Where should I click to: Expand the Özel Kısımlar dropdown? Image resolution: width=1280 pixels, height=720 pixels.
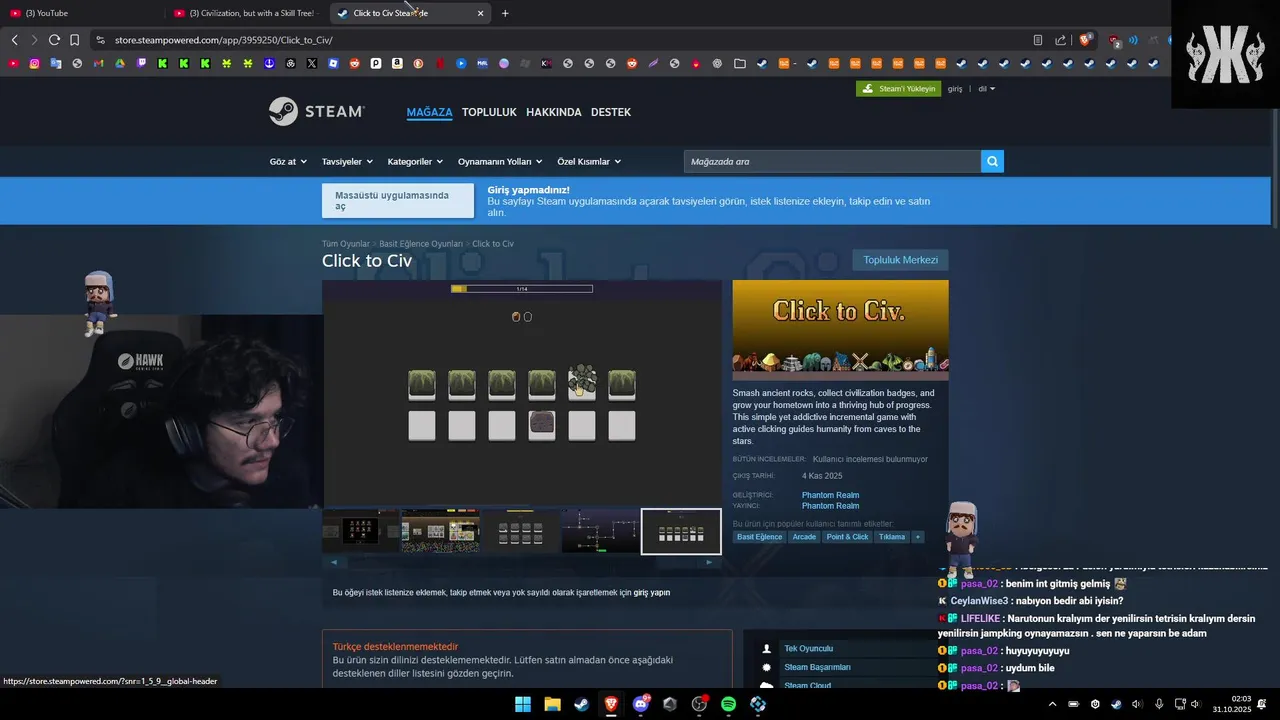[589, 161]
